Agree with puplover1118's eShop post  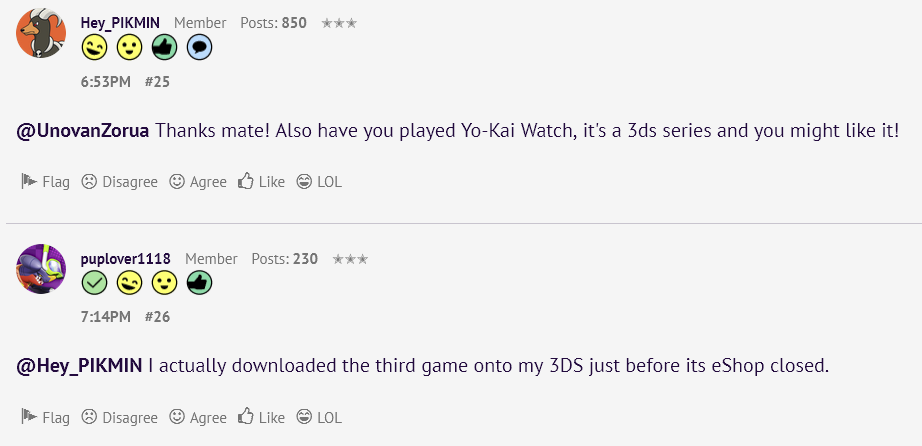point(198,418)
